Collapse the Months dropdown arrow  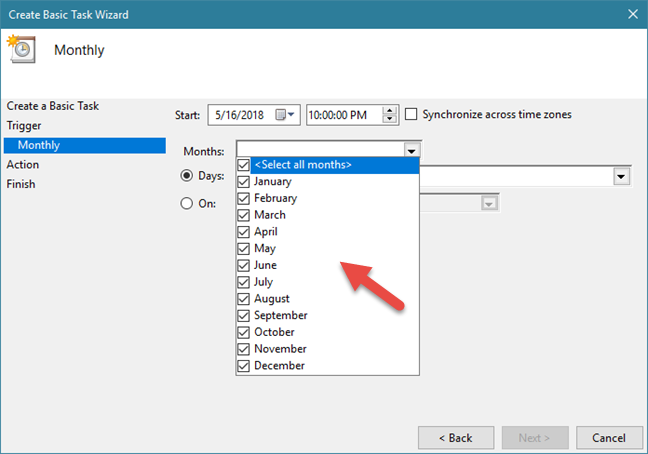411,150
